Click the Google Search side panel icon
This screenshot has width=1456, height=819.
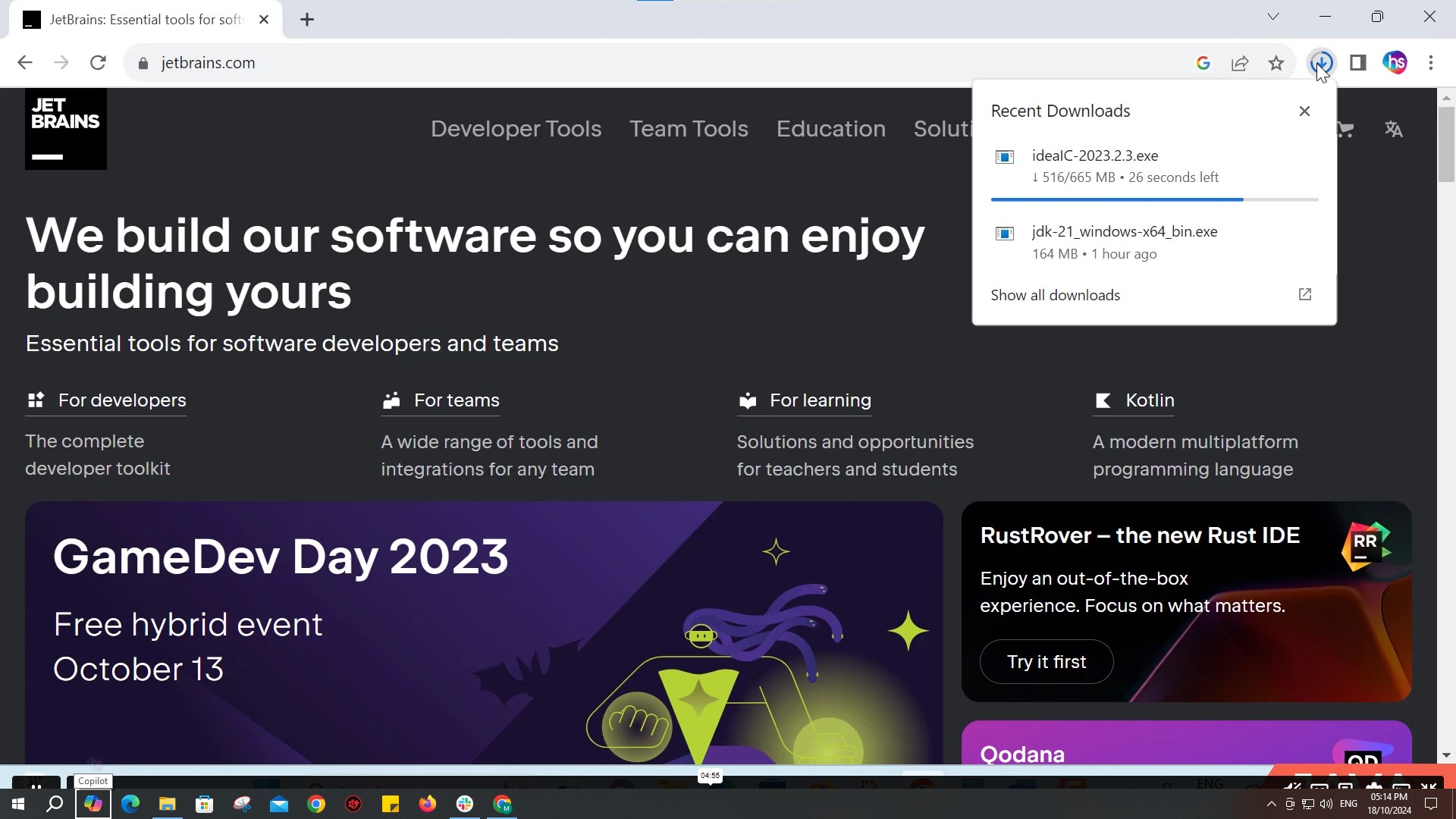coord(1203,62)
